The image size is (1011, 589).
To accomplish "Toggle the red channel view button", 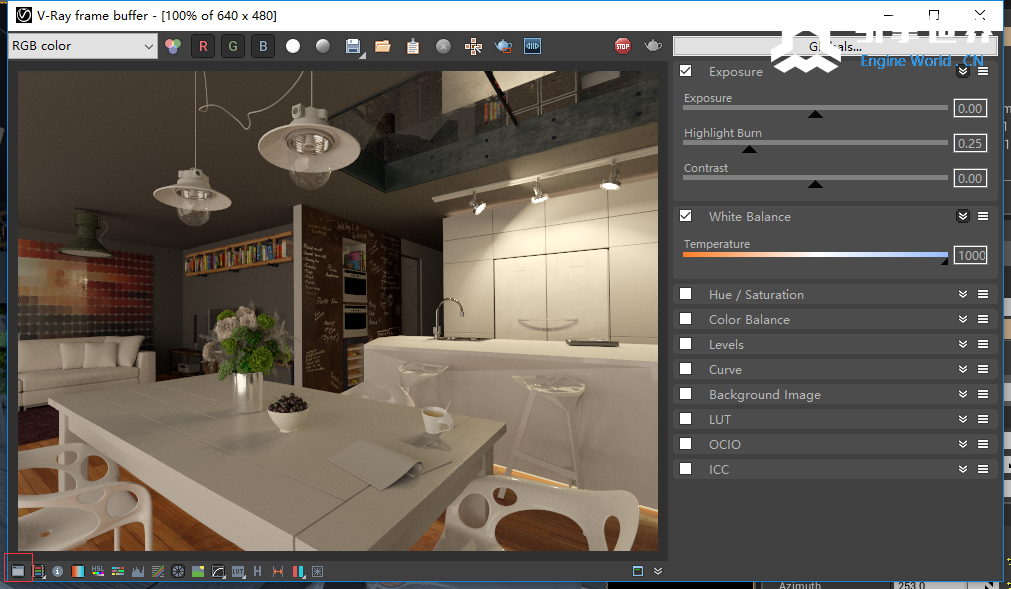I will coord(204,46).
